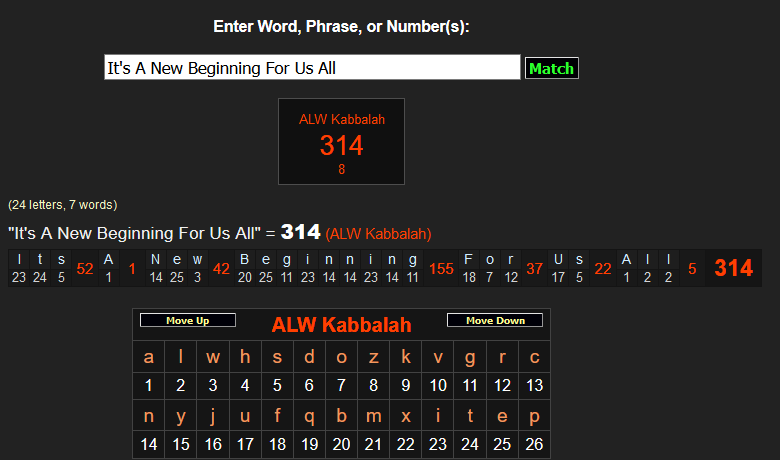The image size is (780, 460).
Task: Click the '24 letters, 7 words' text
Action: click(x=63, y=205)
